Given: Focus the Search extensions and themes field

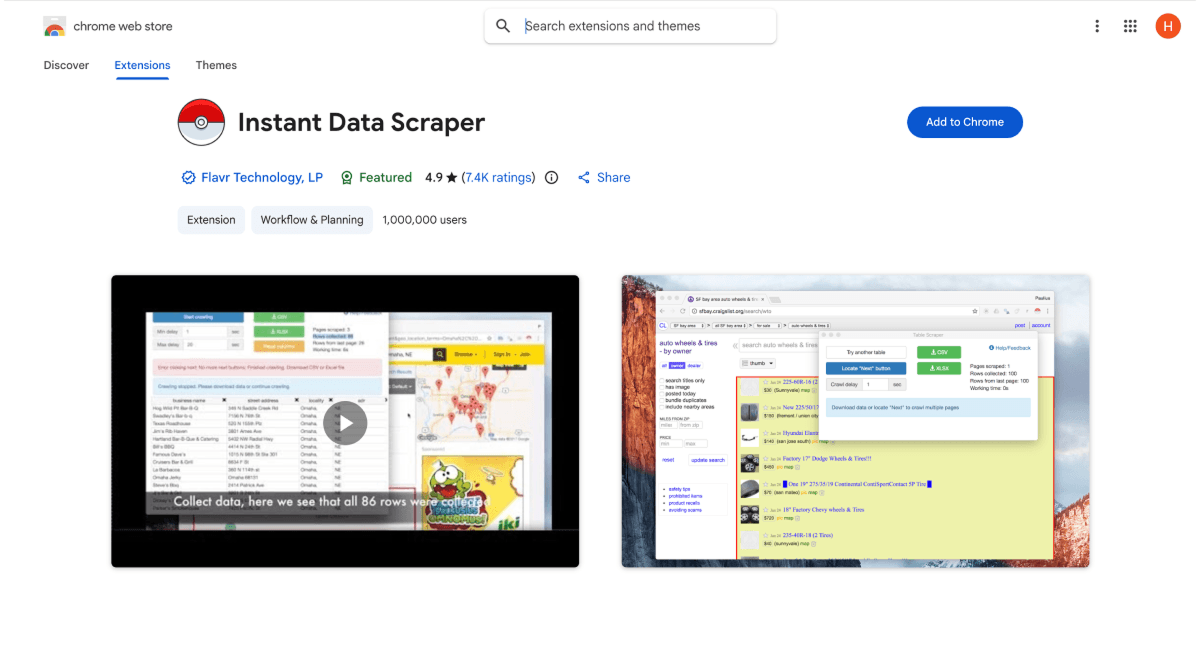Looking at the screenshot, I should coord(630,26).
